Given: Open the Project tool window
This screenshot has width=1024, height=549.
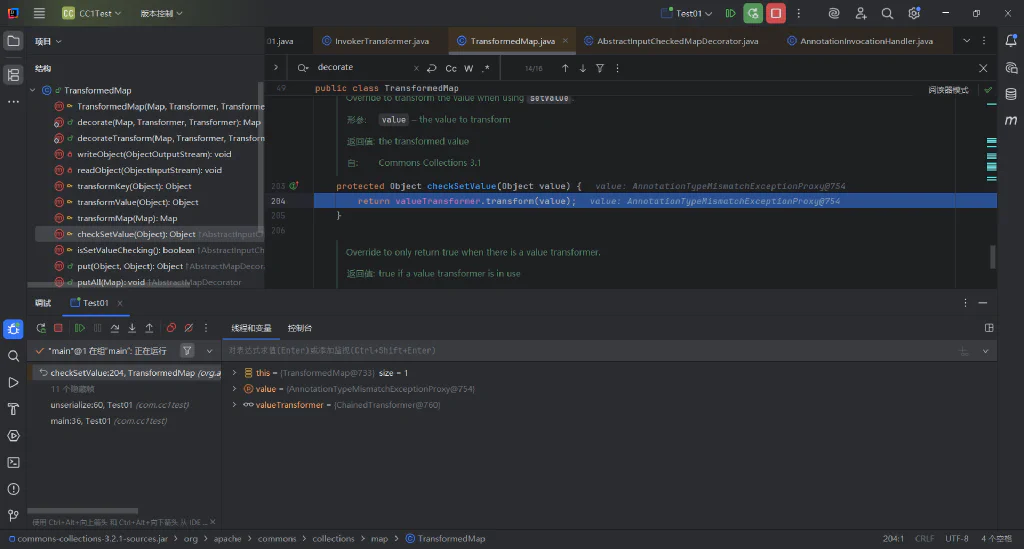Looking at the screenshot, I should (13, 41).
